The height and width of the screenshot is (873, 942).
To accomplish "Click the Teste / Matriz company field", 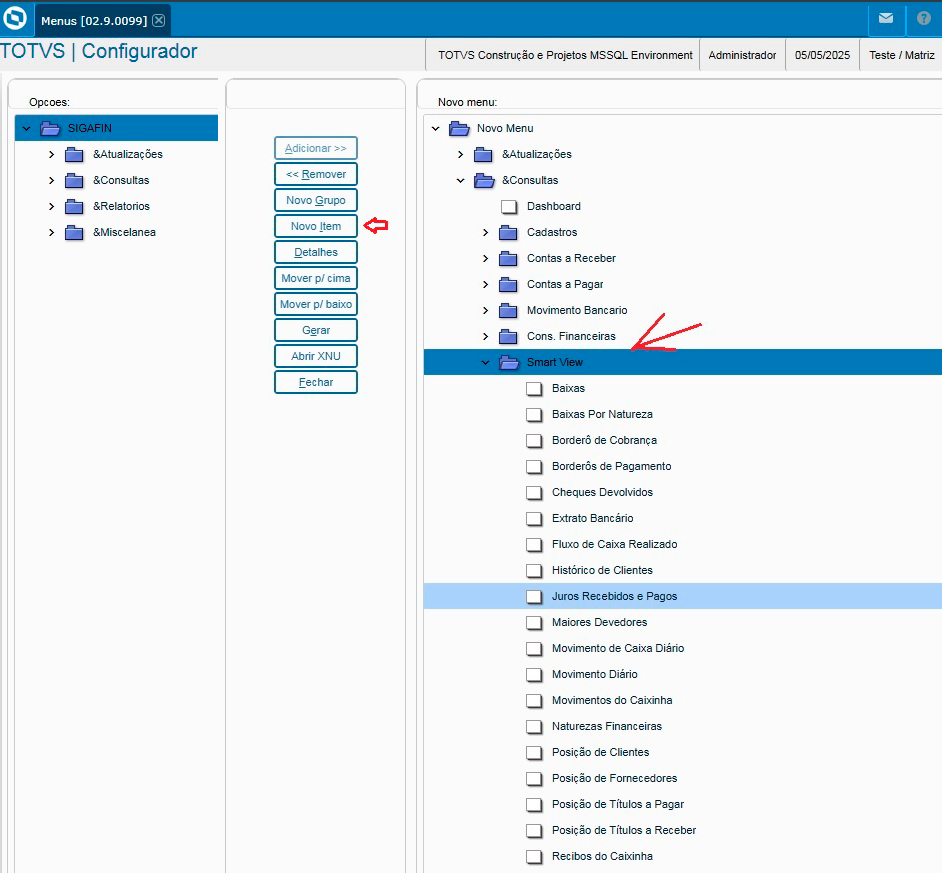I will pos(901,55).
